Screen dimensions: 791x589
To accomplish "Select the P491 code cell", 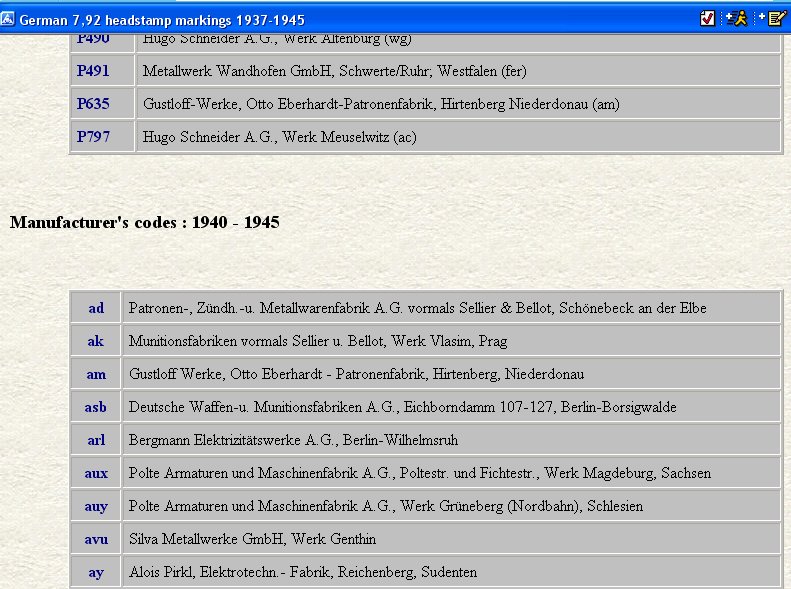I will click(x=93, y=71).
